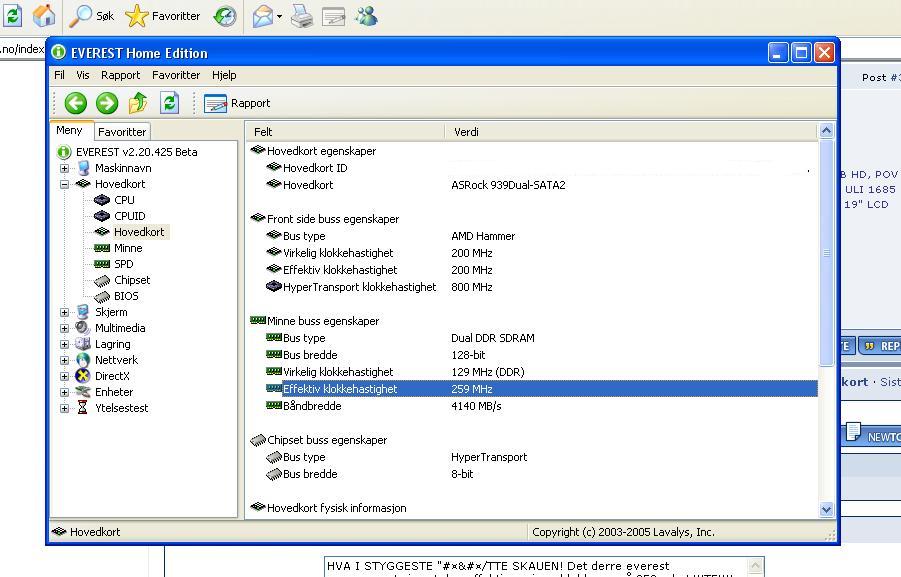This screenshot has height=577, width=901.
Task: Select BIOS tree item
Action: (126, 297)
